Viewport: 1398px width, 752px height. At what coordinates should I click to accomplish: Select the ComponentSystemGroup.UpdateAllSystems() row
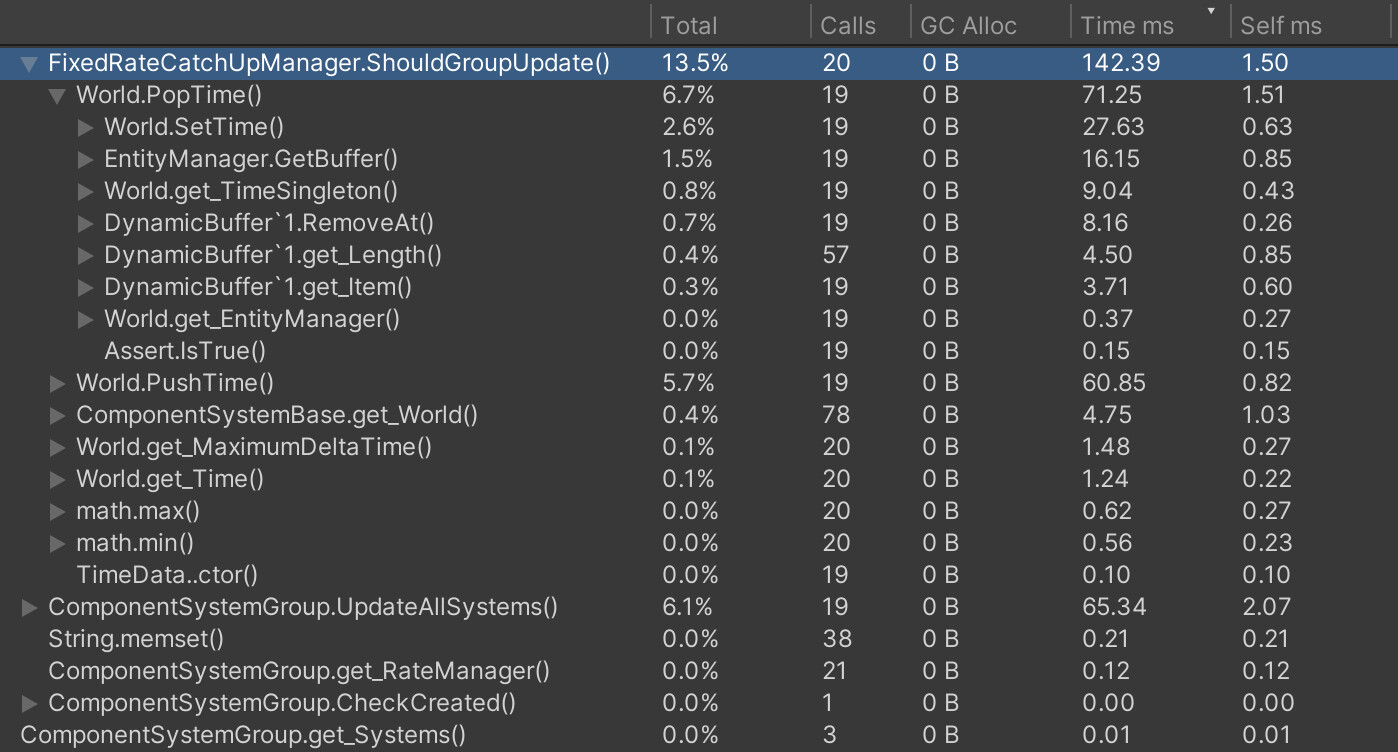[699, 608]
